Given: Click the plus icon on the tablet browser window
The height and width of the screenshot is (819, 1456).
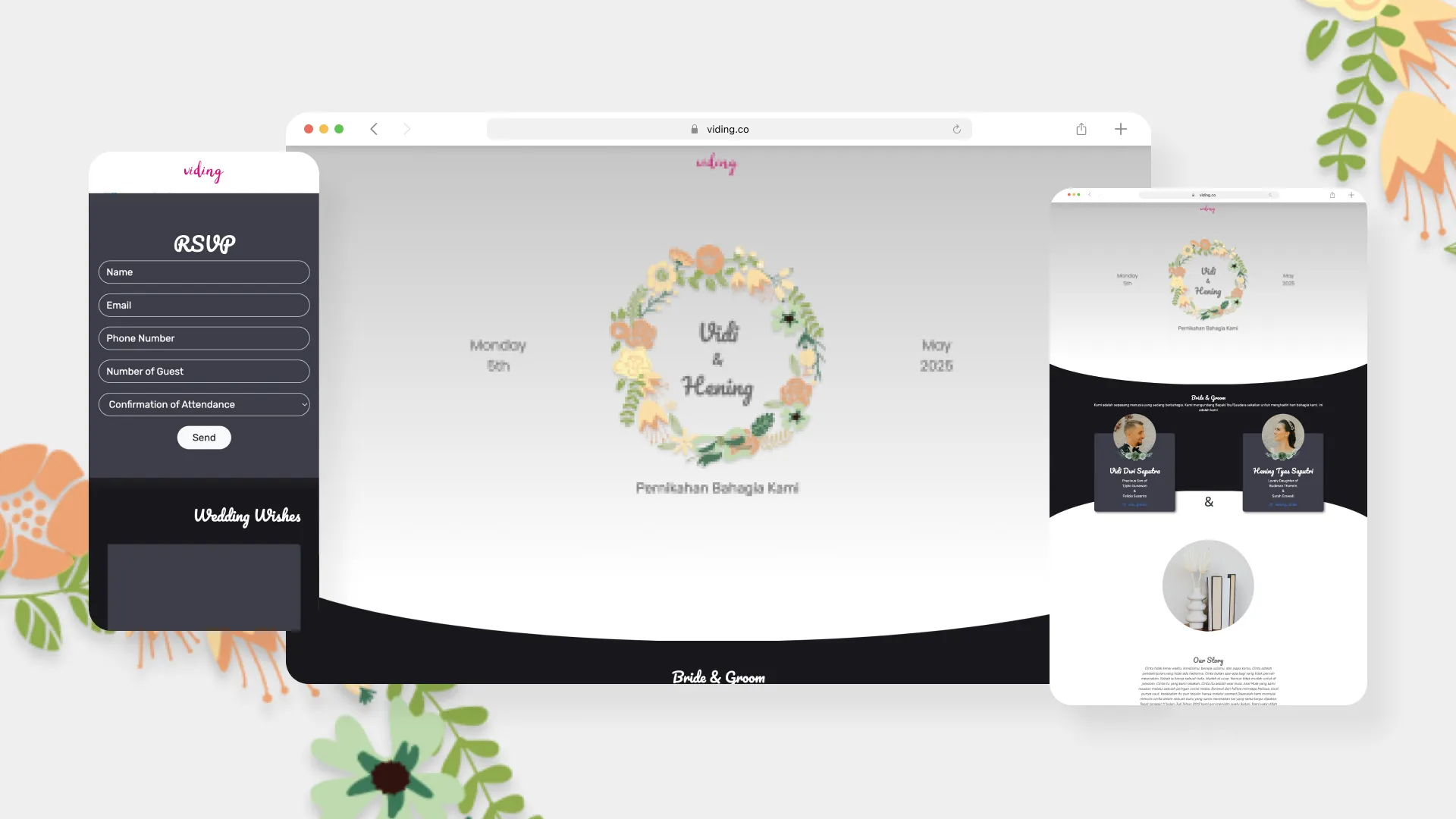Looking at the screenshot, I should point(1351,195).
